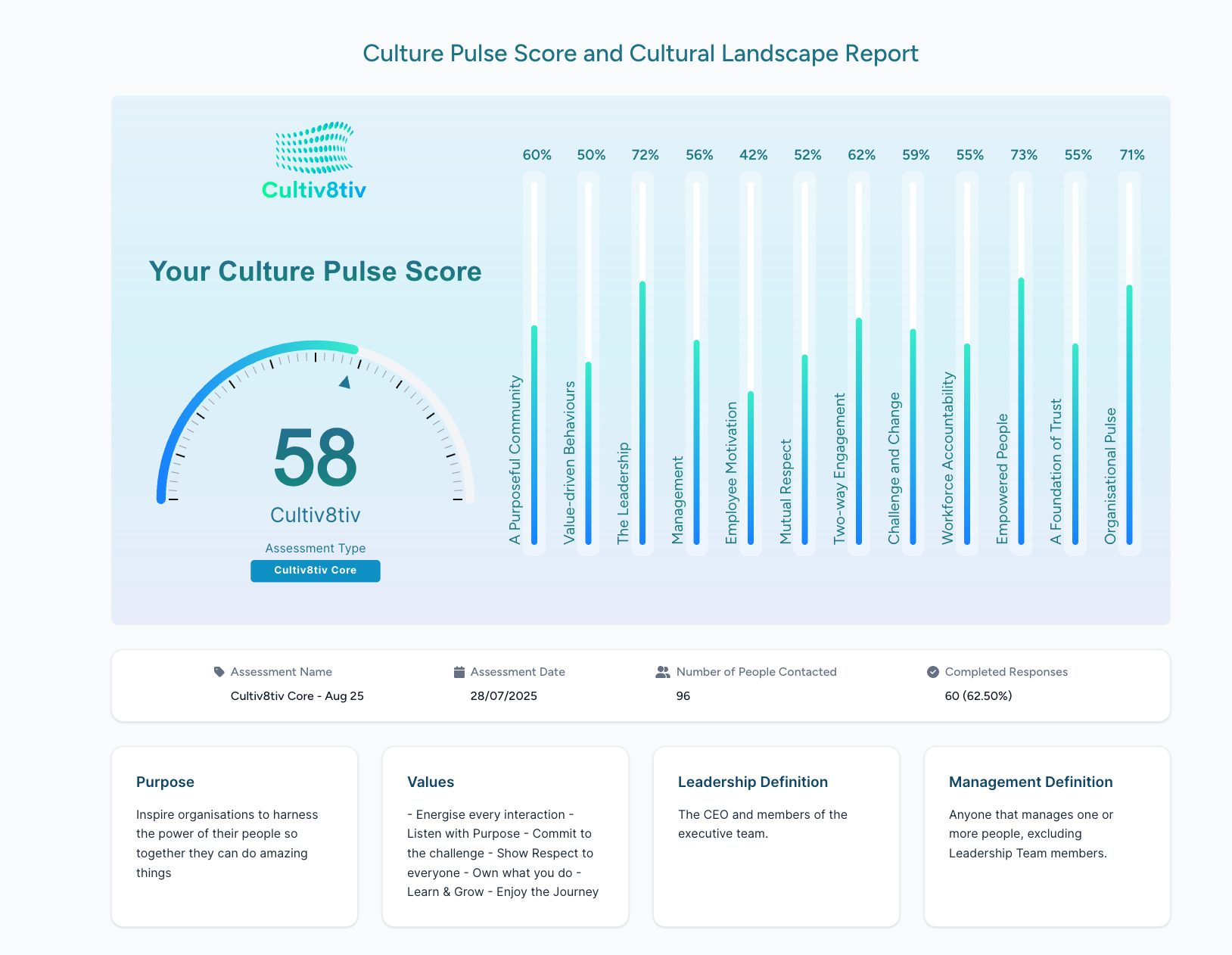Viewport: 1232px width, 955px height.
Task: Select the Leadership Definition card heading
Action: click(753, 782)
